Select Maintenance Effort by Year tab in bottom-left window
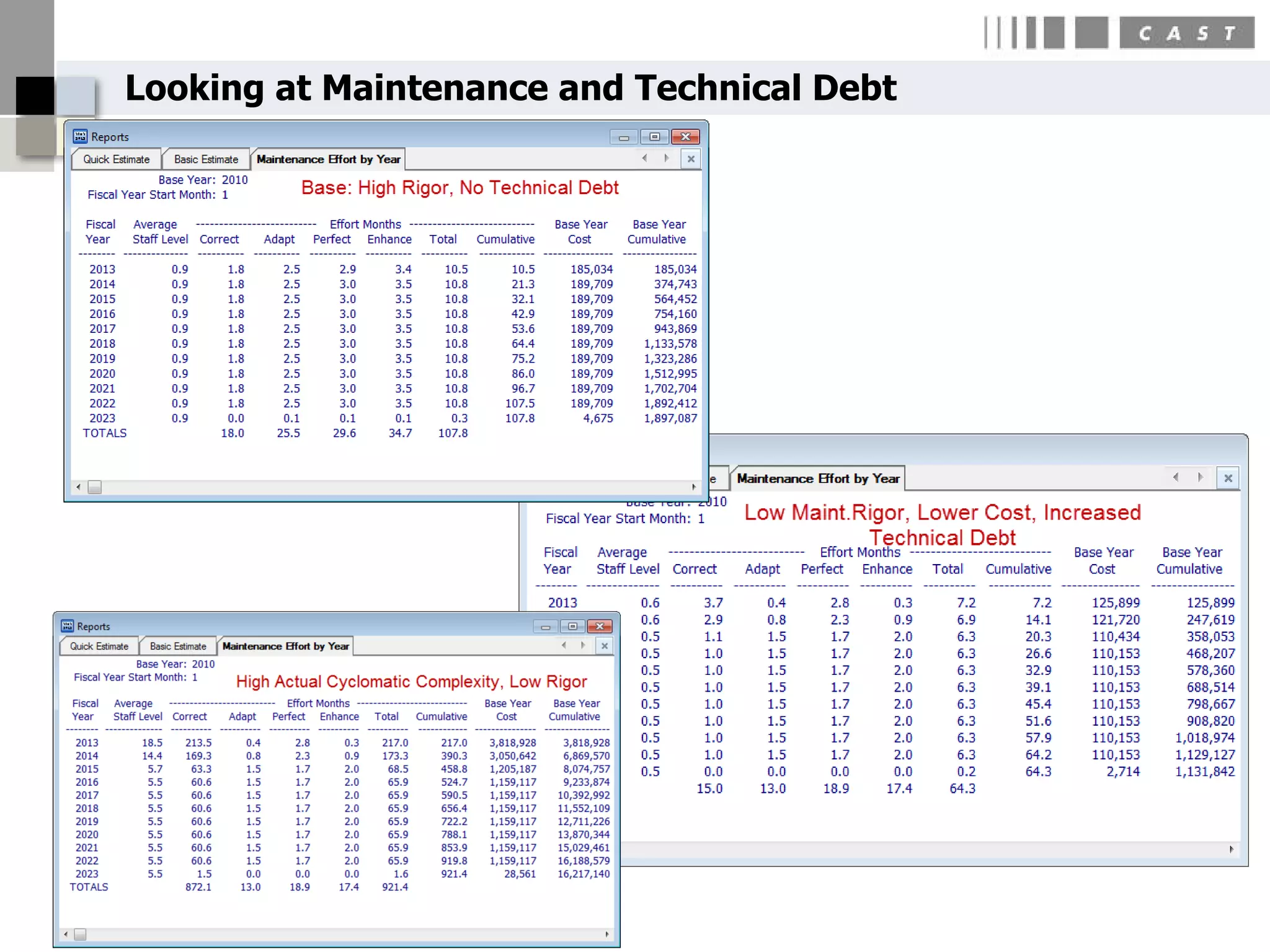The height and width of the screenshot is (952, 1270). point(286,646)
